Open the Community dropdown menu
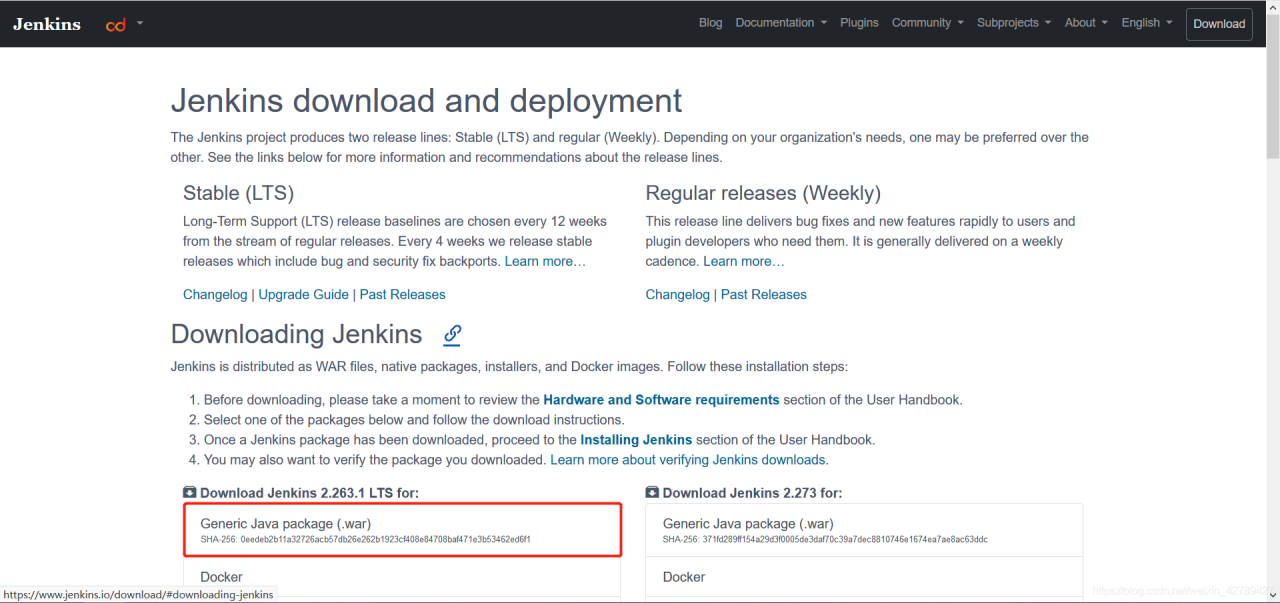 927,23
